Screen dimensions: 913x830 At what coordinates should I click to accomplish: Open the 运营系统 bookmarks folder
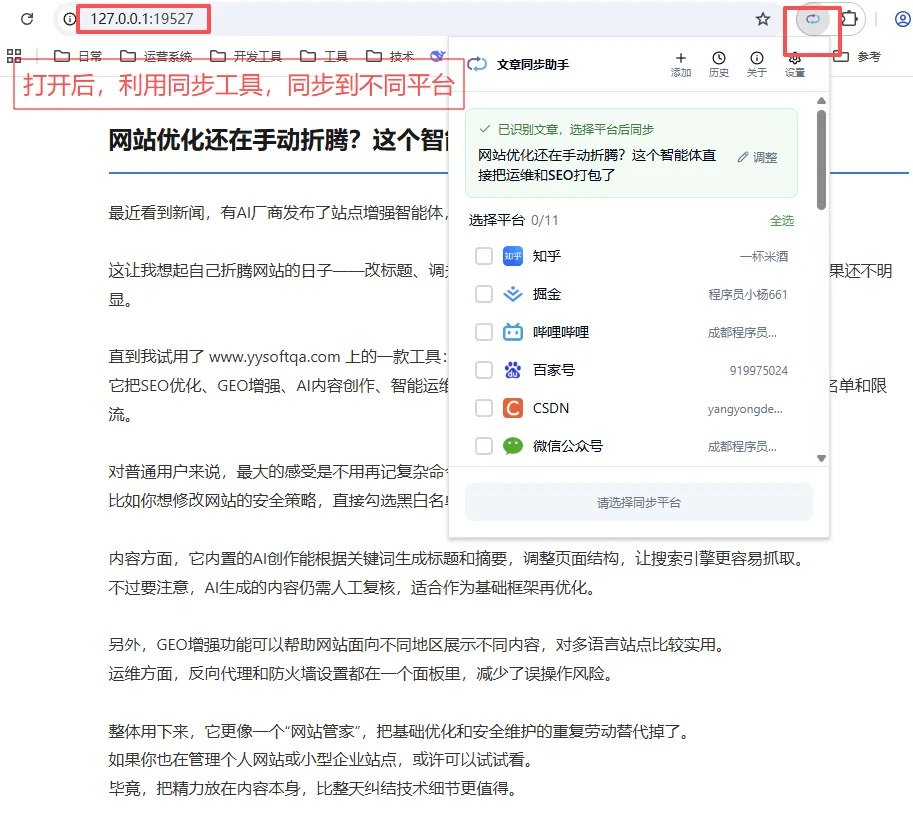[x=156, y=56]
